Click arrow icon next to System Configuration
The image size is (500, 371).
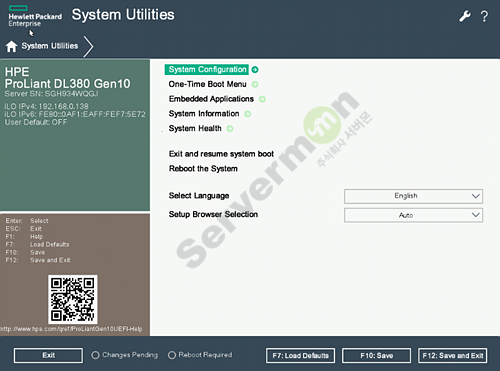click(255, 70)
